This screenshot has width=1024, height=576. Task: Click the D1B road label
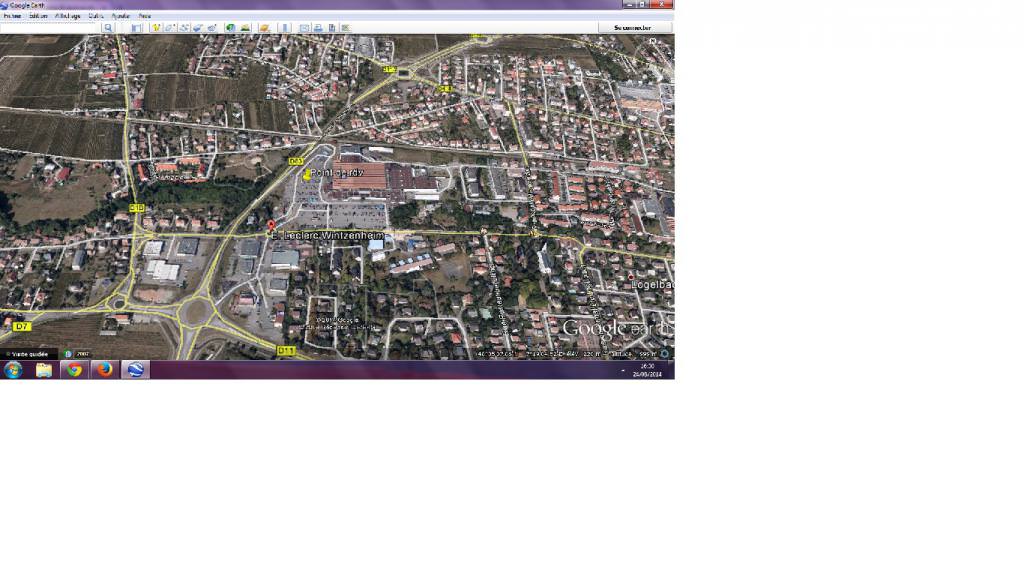(136, 208)
